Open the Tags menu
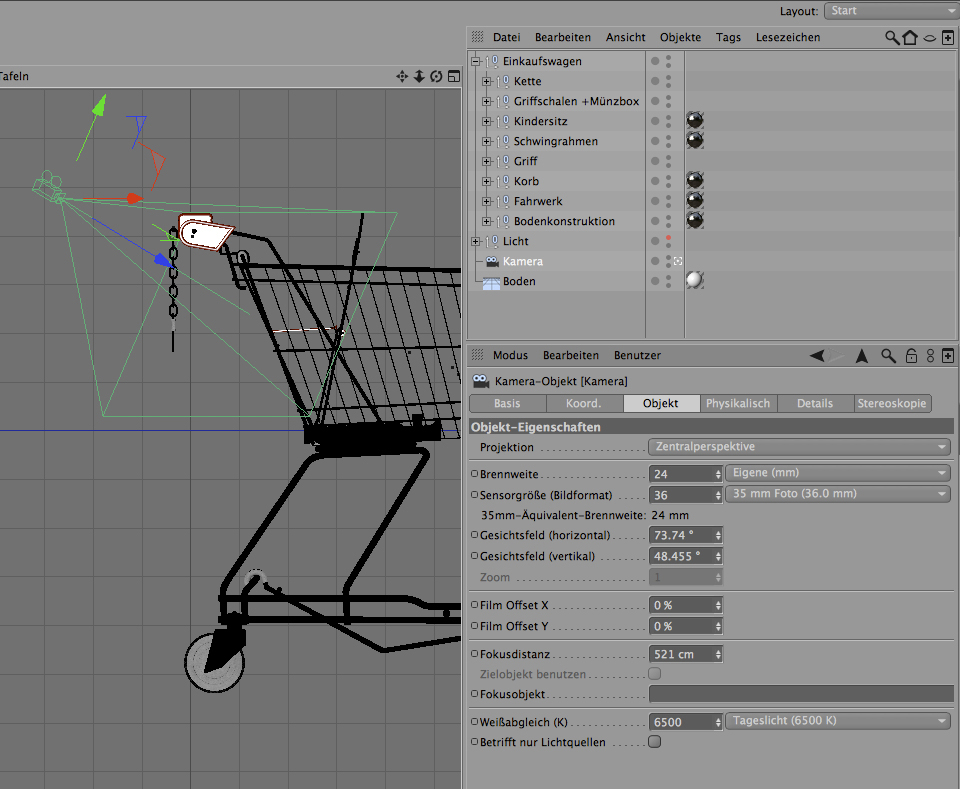960x789 pixels. [x=728, y=37]
